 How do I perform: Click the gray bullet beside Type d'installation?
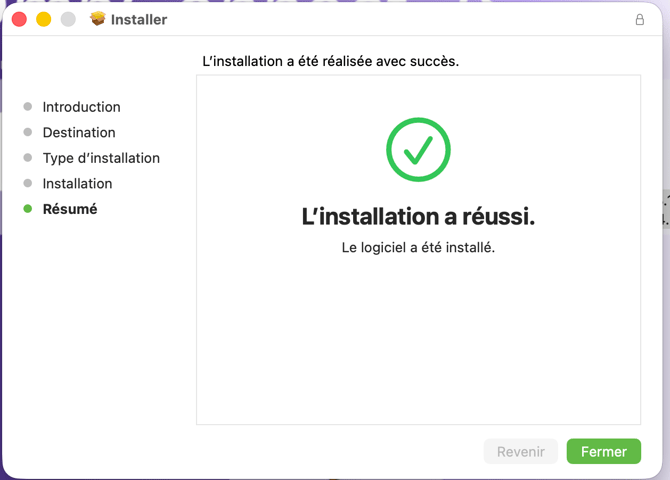[28, 158]
